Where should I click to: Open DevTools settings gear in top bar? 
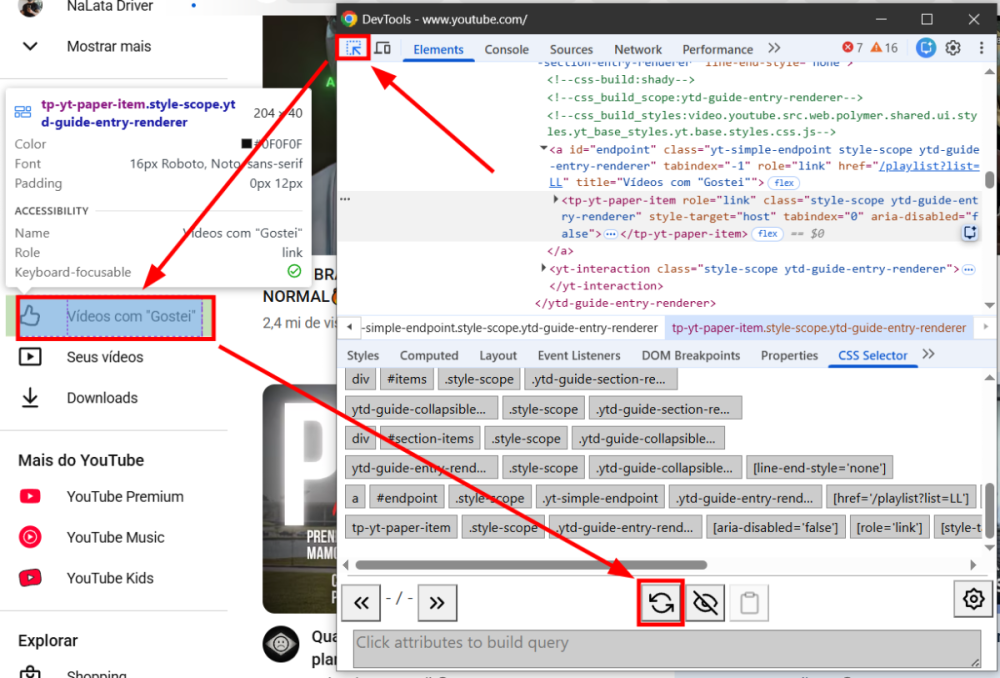[953, 48]
